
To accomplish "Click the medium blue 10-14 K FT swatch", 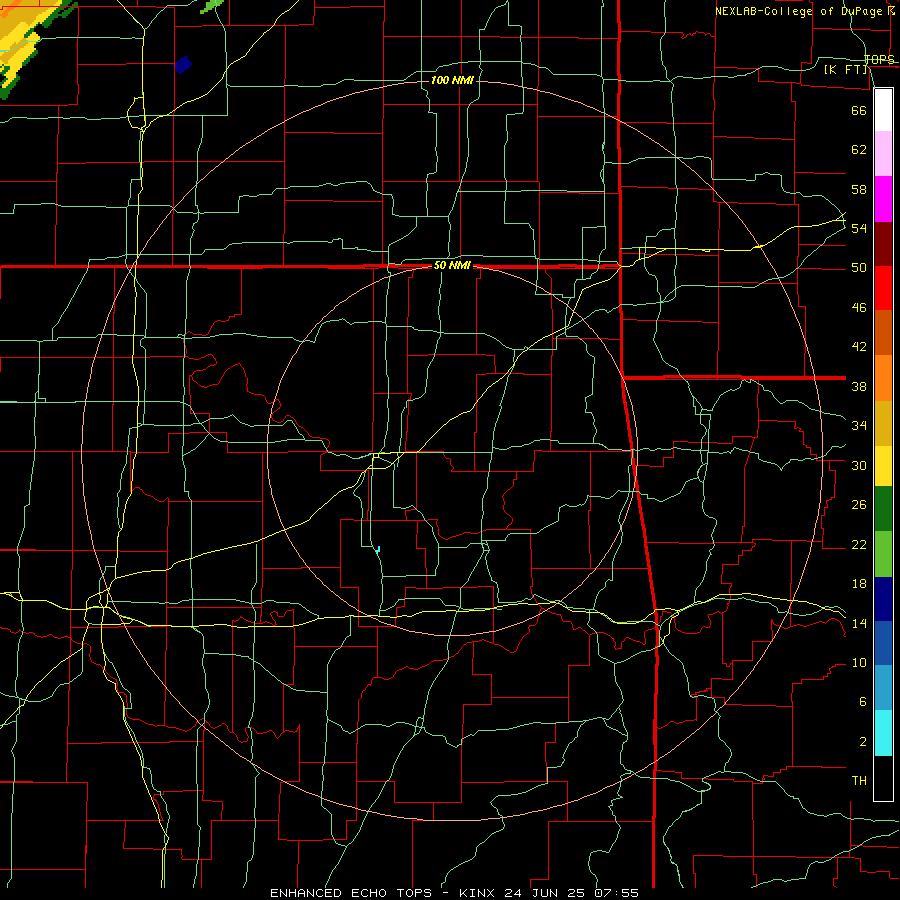I will [x=883, y=643].
